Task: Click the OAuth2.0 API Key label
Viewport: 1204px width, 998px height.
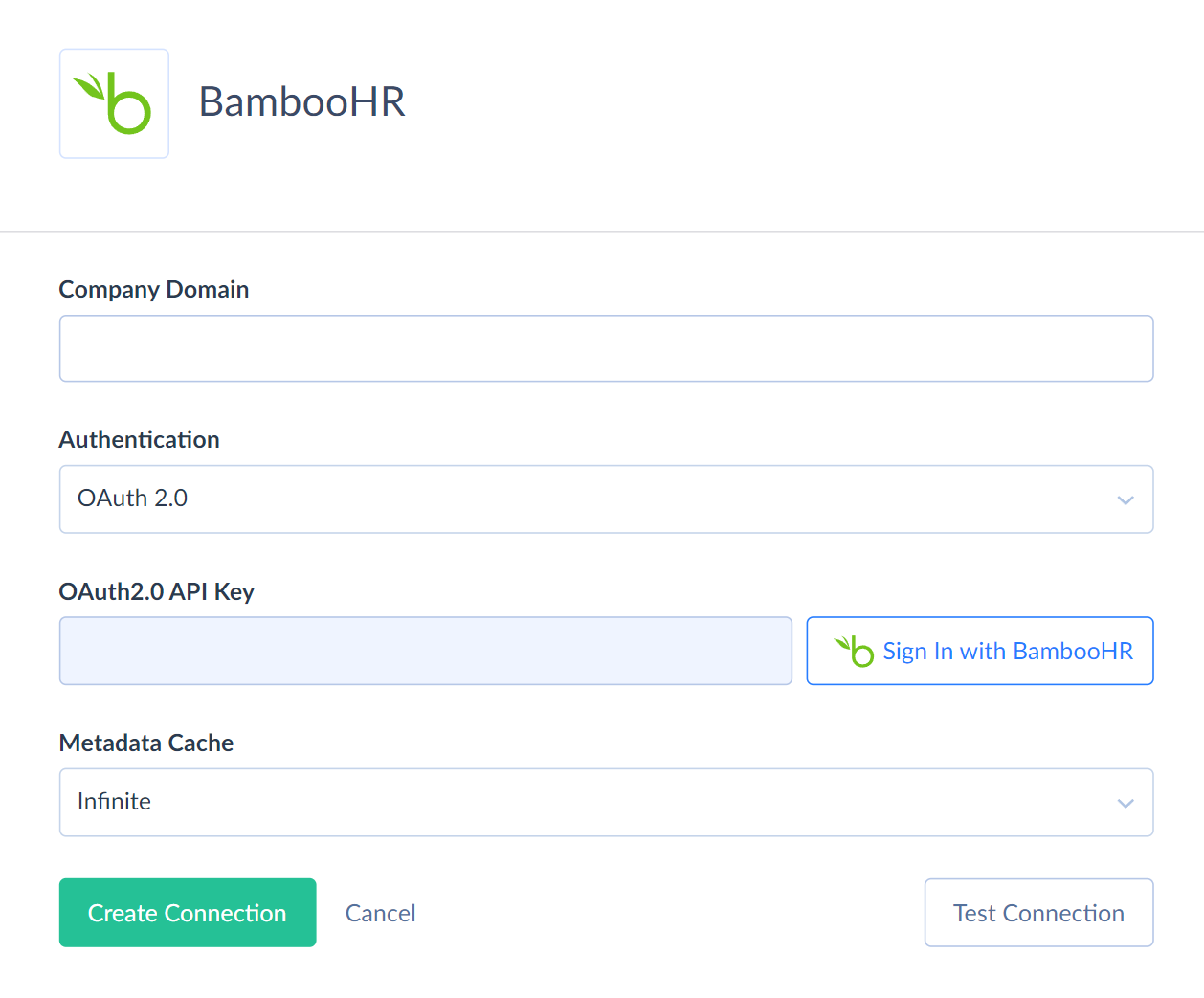Action: (x=157, y=591)
